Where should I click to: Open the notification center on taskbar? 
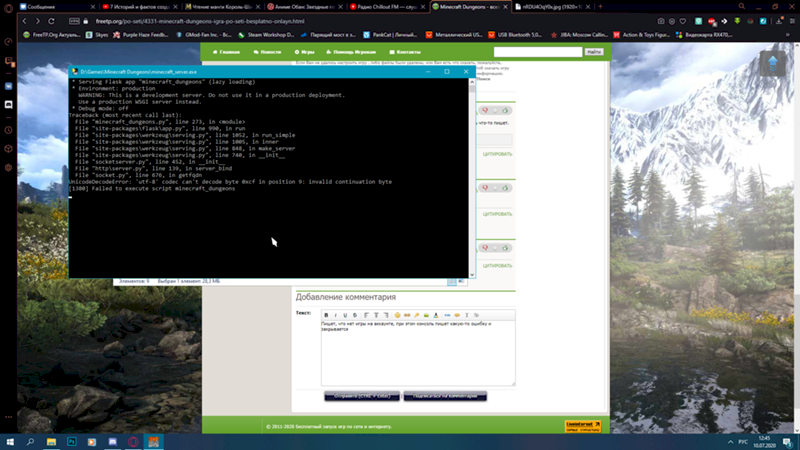point(788,442)
